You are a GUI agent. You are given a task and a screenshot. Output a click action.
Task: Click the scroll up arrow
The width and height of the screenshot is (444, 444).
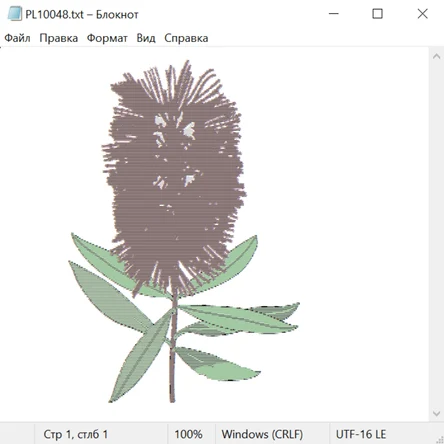point(436,57)
